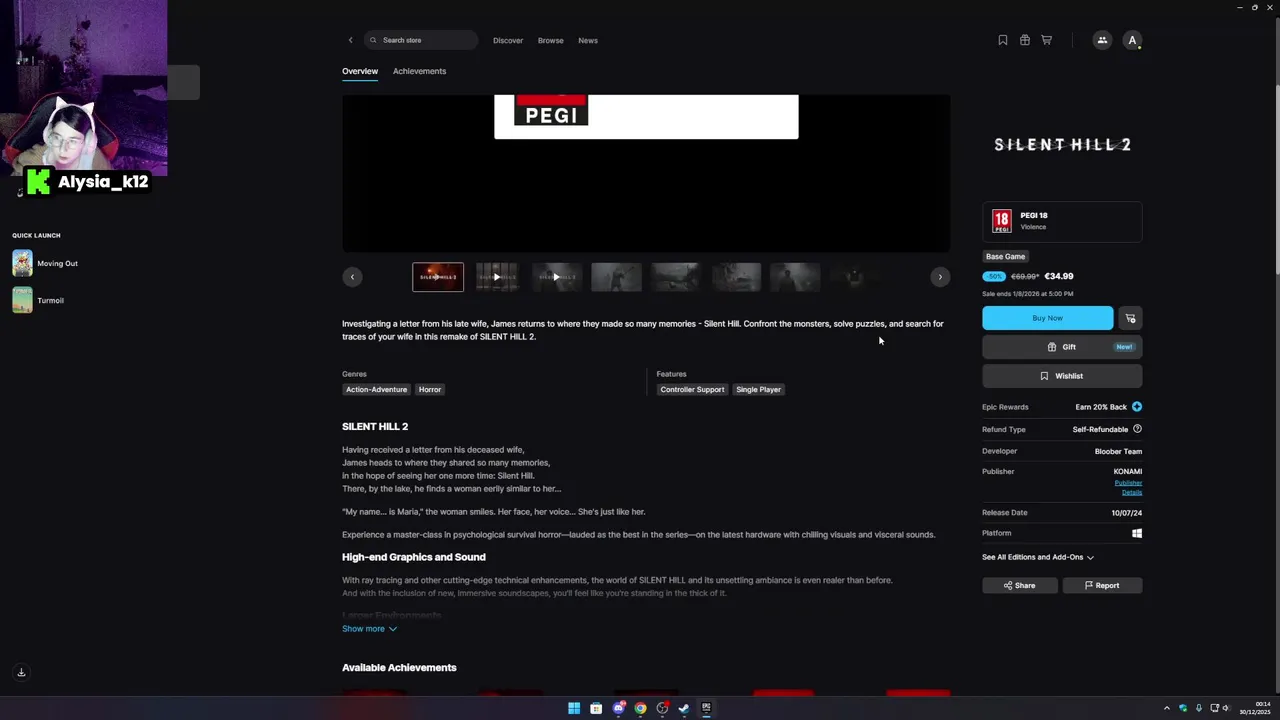Click the KONAMI publisher name

click(1128, 471)
